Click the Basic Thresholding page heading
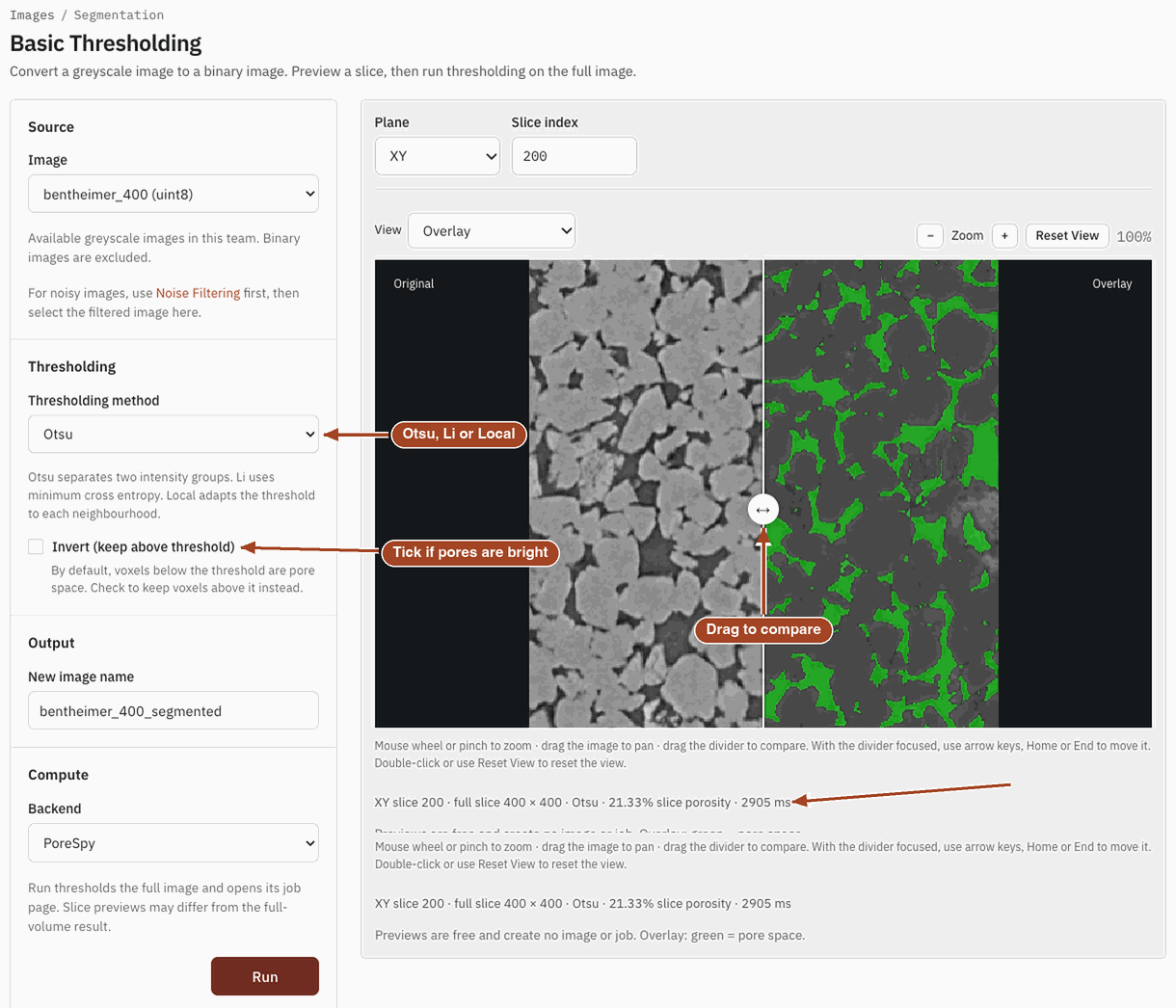 (x=106, y=43)
